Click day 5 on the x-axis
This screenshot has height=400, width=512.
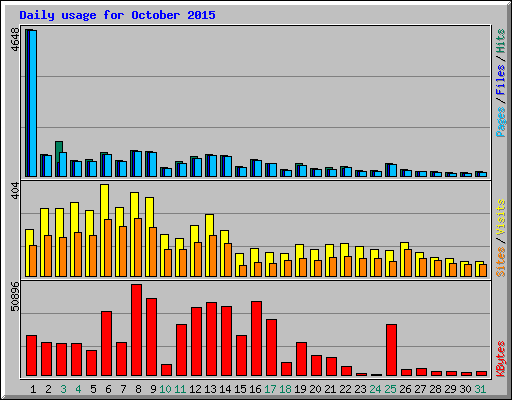pos(93,389)
